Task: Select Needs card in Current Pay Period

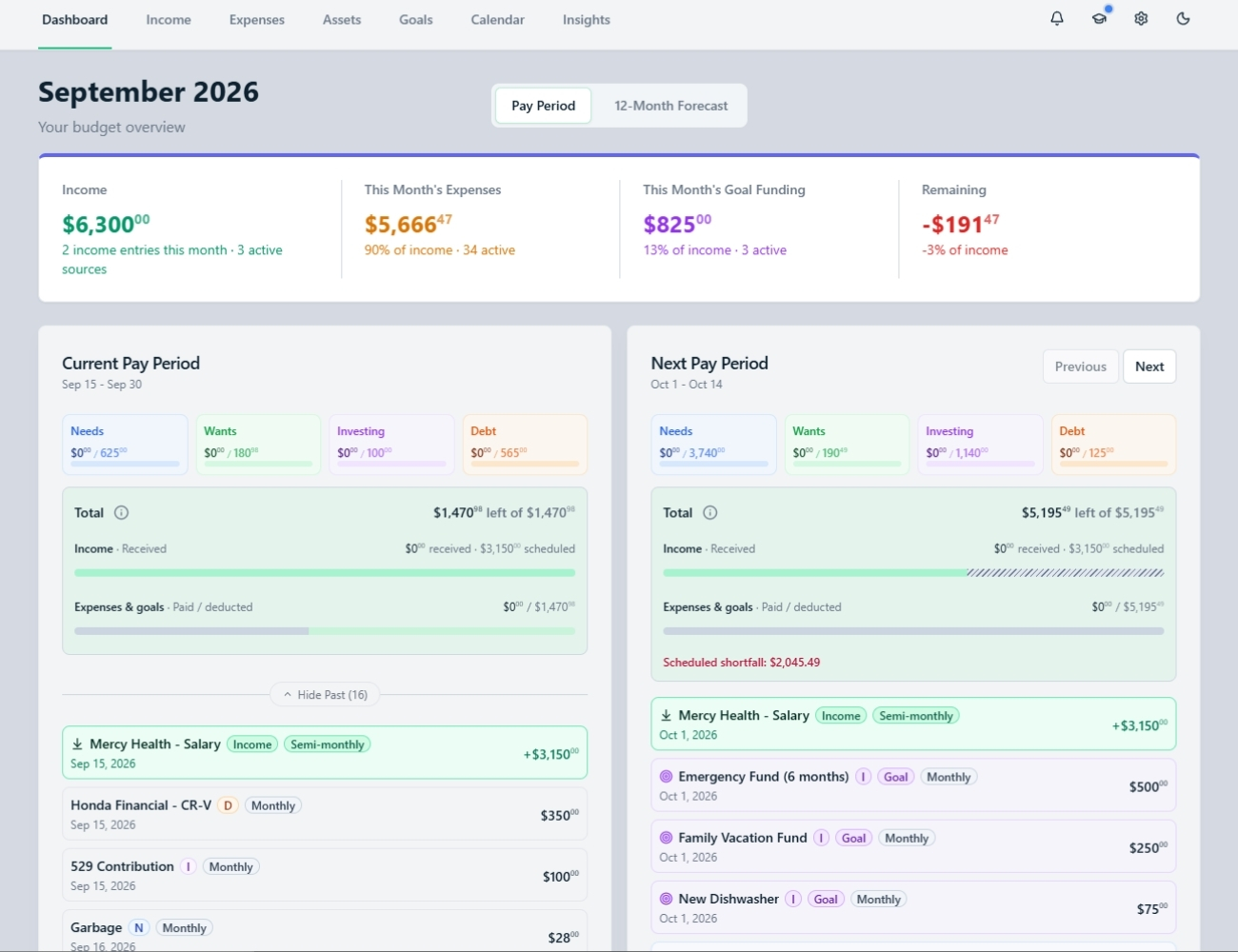Action: (x=125, y=445)
